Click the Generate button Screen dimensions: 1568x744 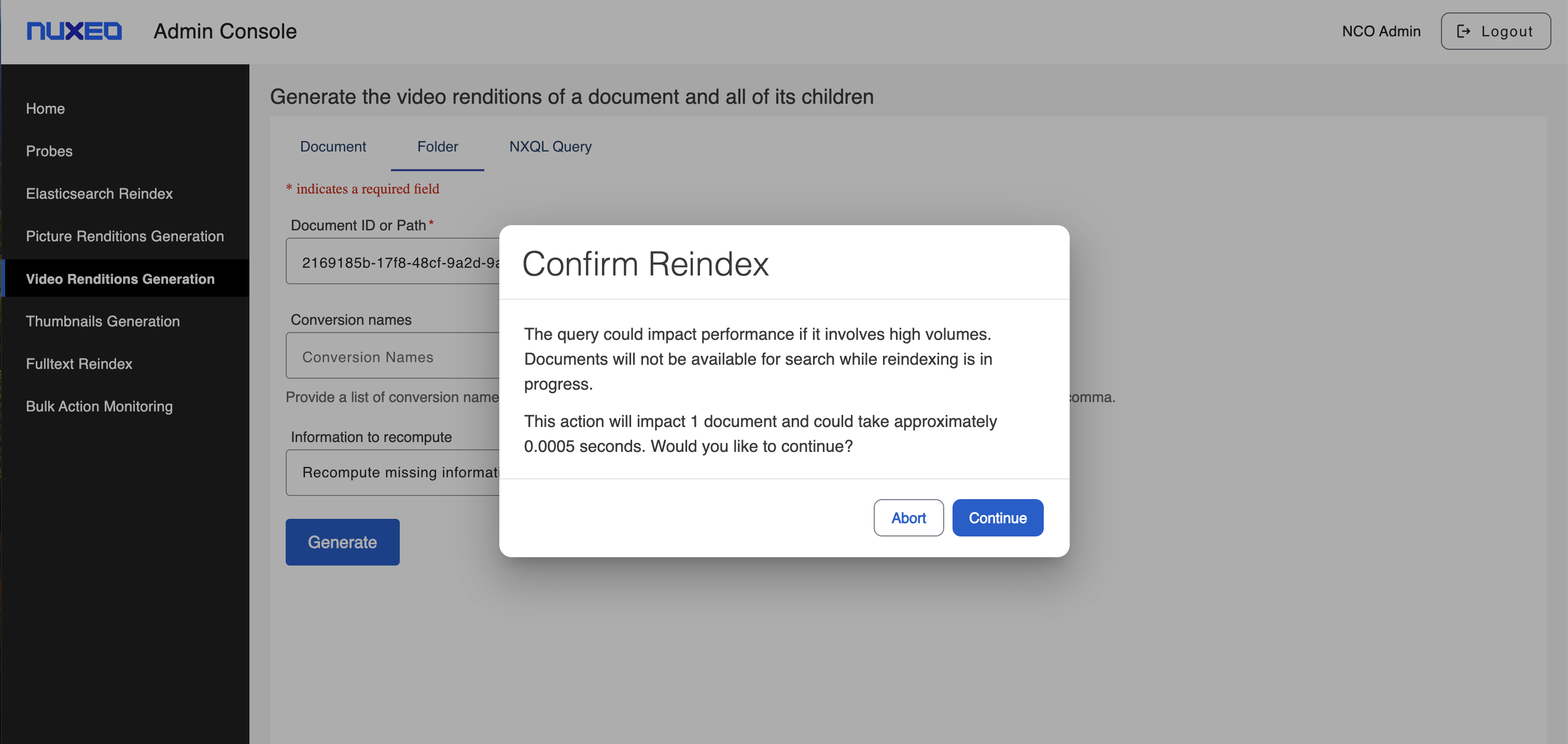coord(342,542)
